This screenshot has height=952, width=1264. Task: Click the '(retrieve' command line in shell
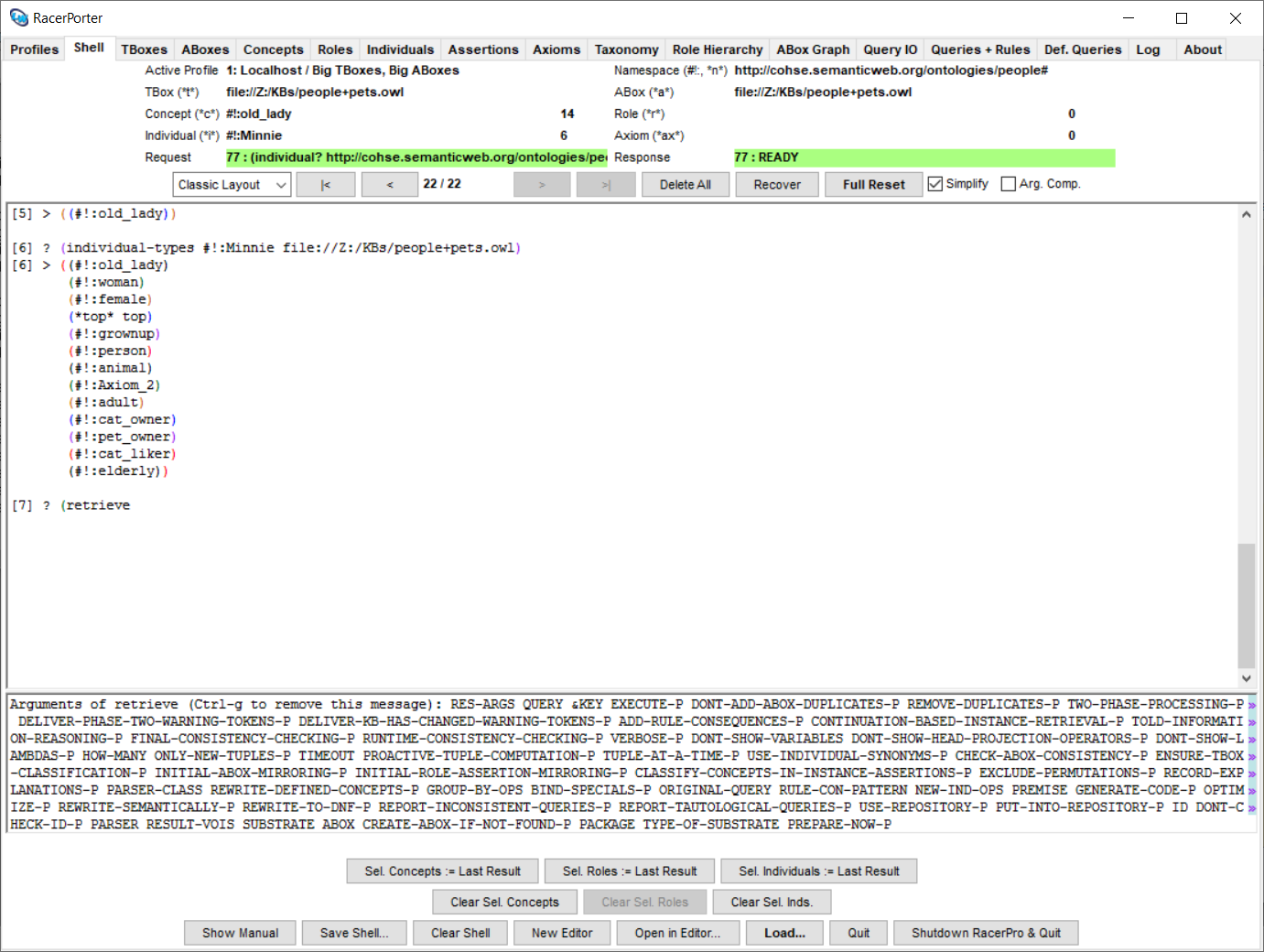95,505
